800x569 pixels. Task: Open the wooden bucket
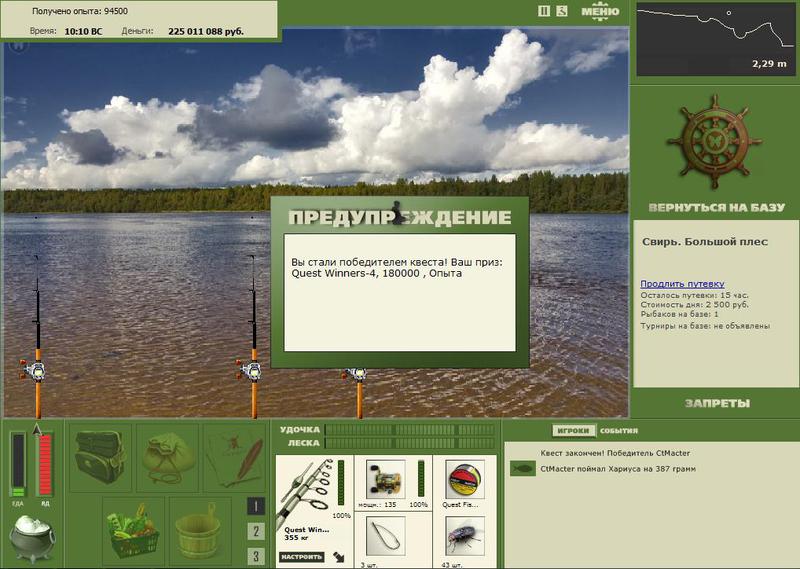pyautogui.click(x=200, y=529)
